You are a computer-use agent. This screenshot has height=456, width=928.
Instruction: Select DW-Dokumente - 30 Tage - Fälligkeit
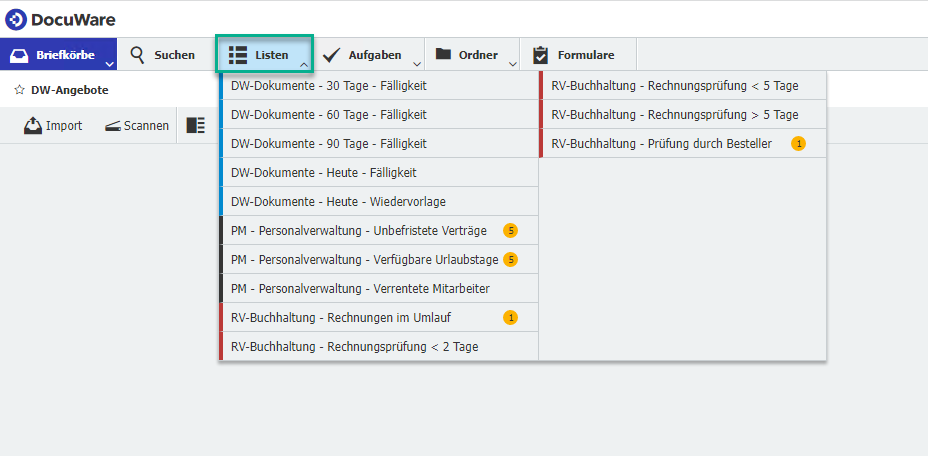coord(379,85)
